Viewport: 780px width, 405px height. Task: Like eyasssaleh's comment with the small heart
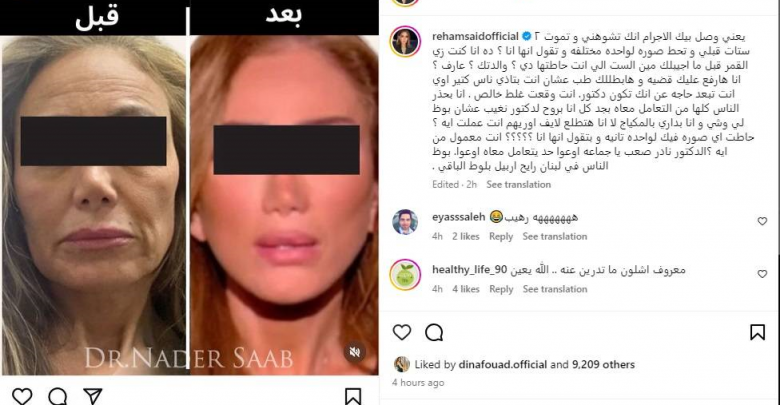point(762,221)
